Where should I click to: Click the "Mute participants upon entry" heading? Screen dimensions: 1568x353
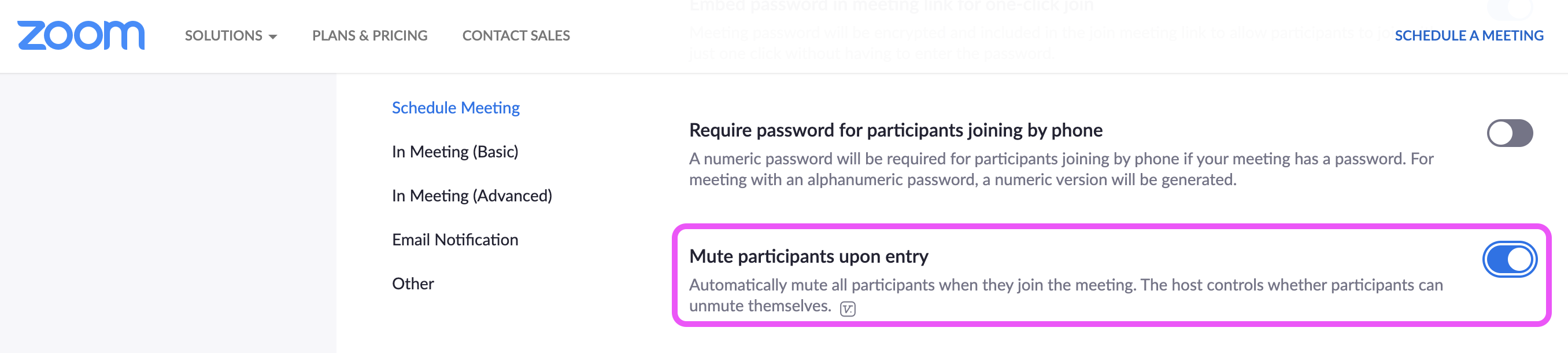[x=808, y=256]
